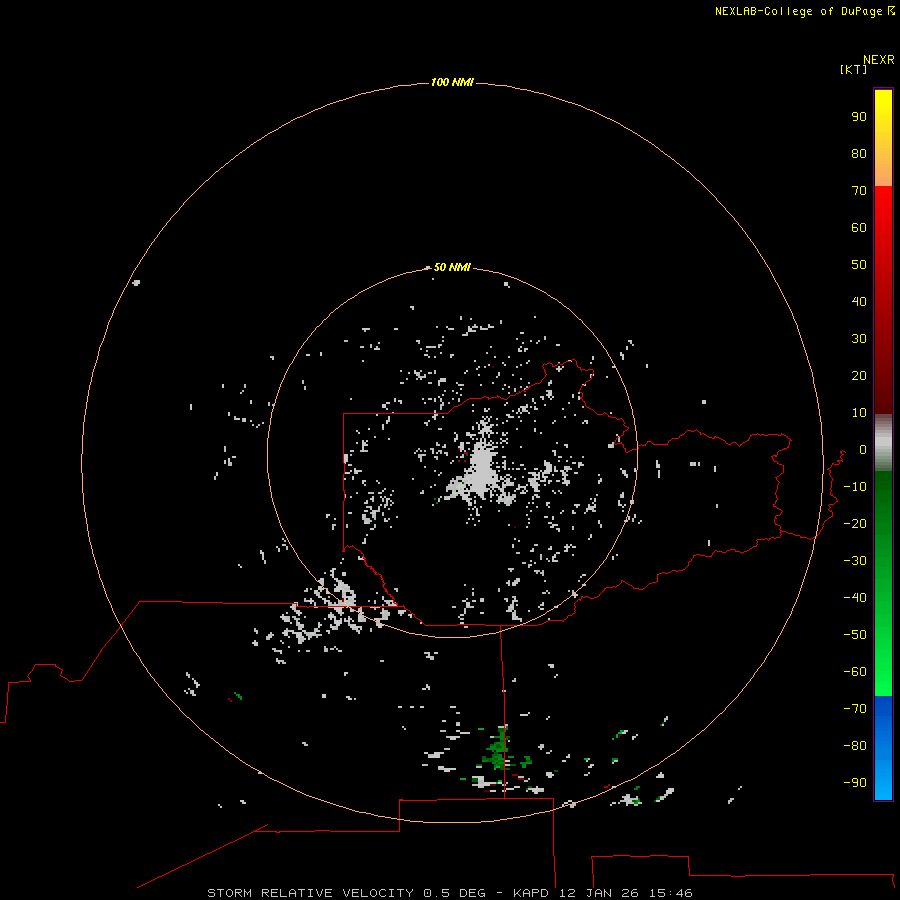The width and height of the screenshot is (900, 900).
Task: Click the 70 value on velocity scale
Action: coord(859,191)
